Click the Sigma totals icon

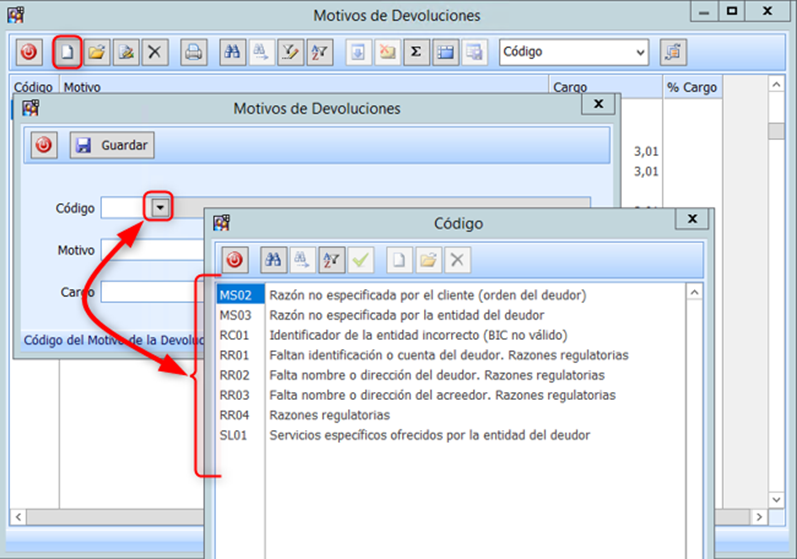point(415,51)
